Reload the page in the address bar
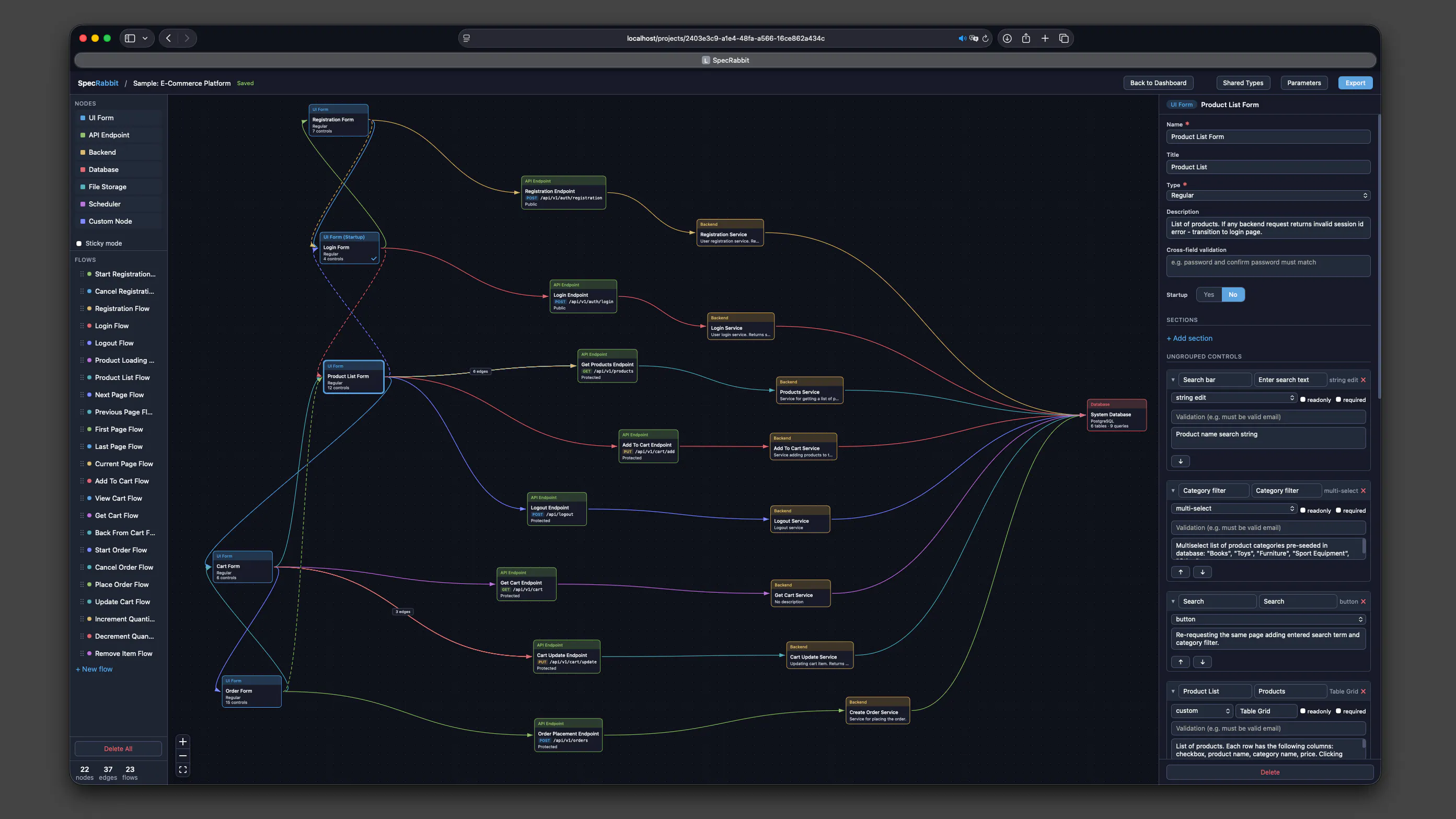 985,39
